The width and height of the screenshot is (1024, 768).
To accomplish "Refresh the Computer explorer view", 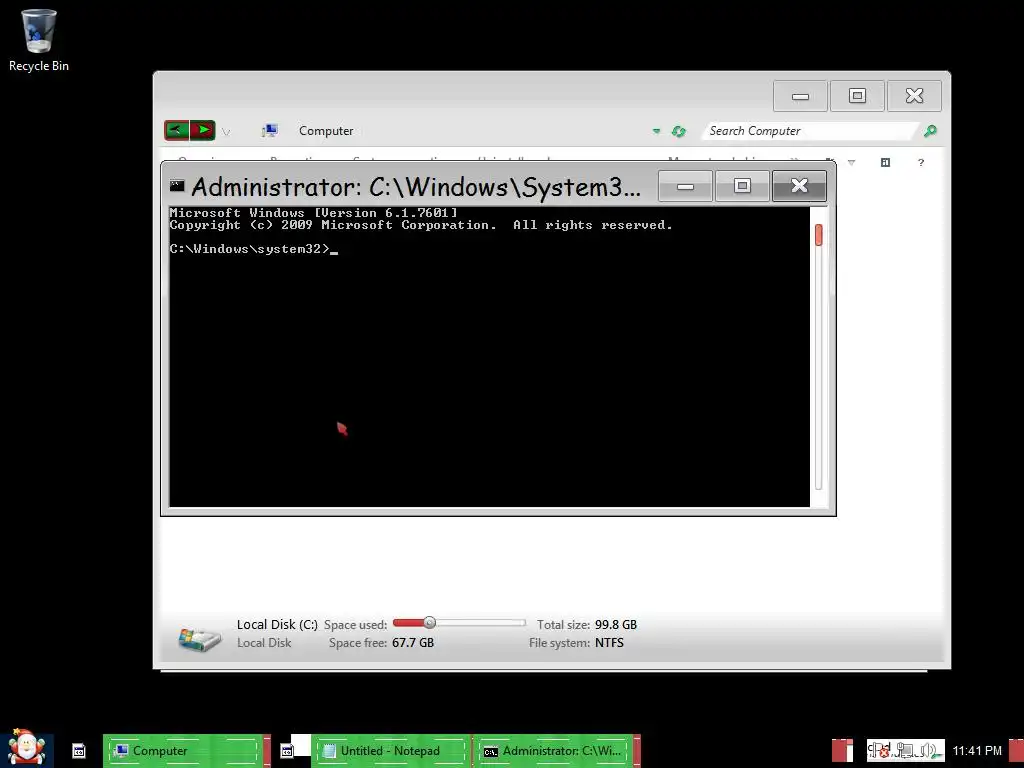I will pyautogui.click(x=679, y=131).
